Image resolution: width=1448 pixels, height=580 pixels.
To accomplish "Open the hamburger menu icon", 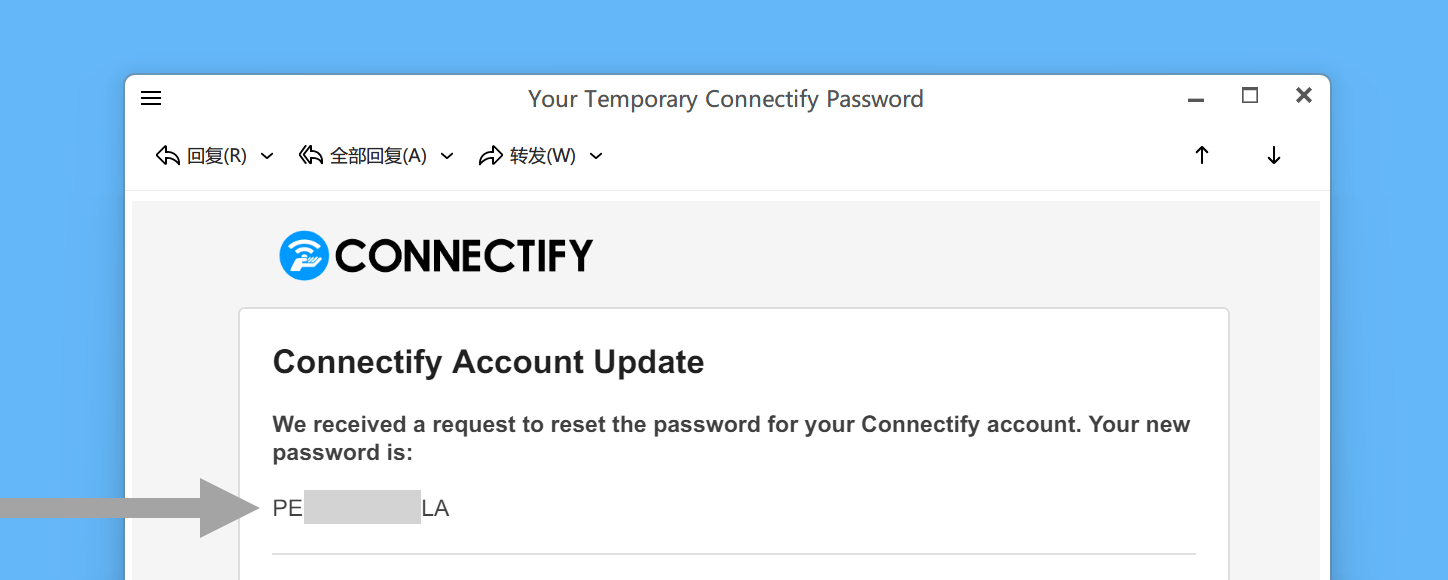I will point(151,98).
